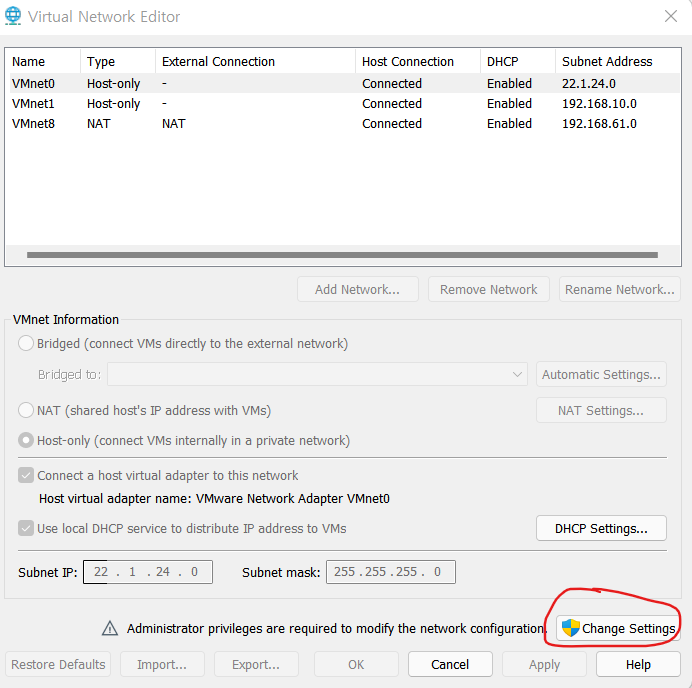Click the Cancel button
The height and width of the screenshot is (688, 692).
[x=450, y=664]
